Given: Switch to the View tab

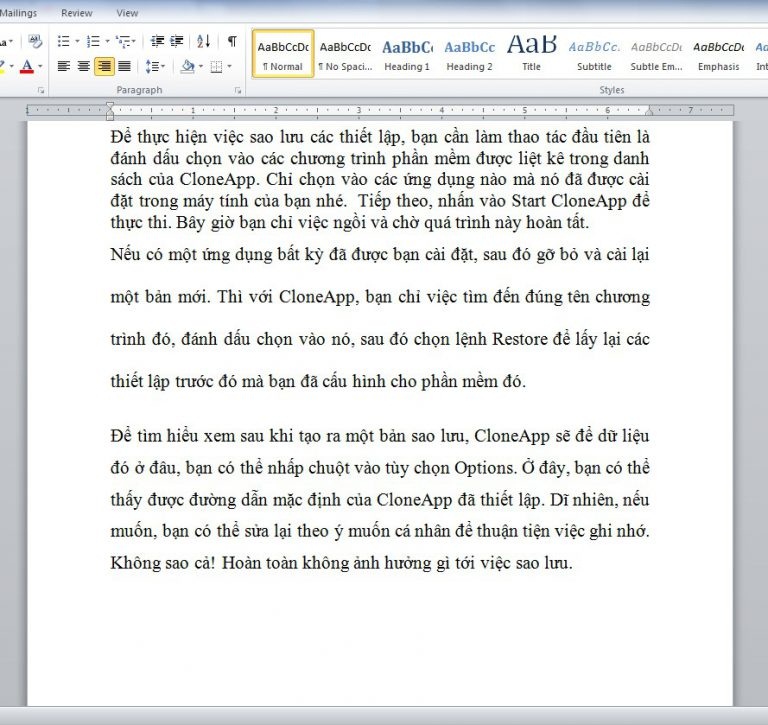Looking at the screenshot, I should click(127, 13).
